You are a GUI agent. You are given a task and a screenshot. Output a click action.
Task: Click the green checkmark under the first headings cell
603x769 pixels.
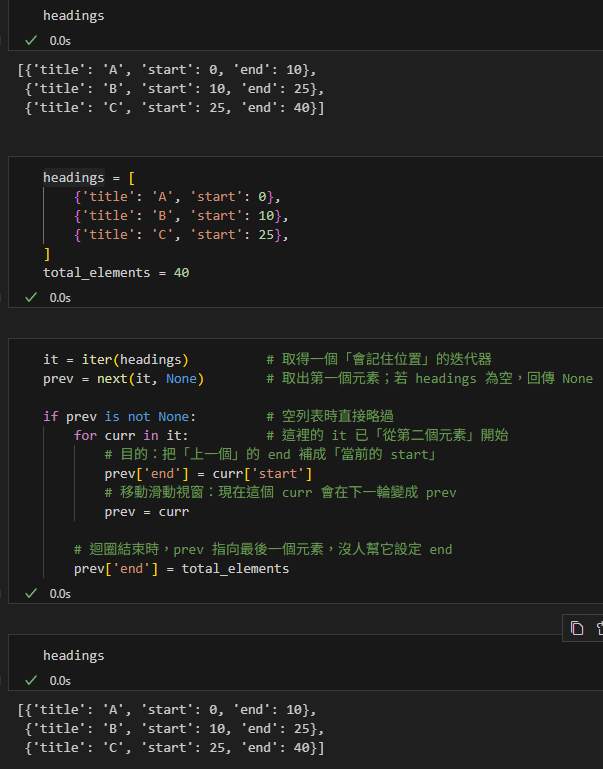tap(31, 41)
